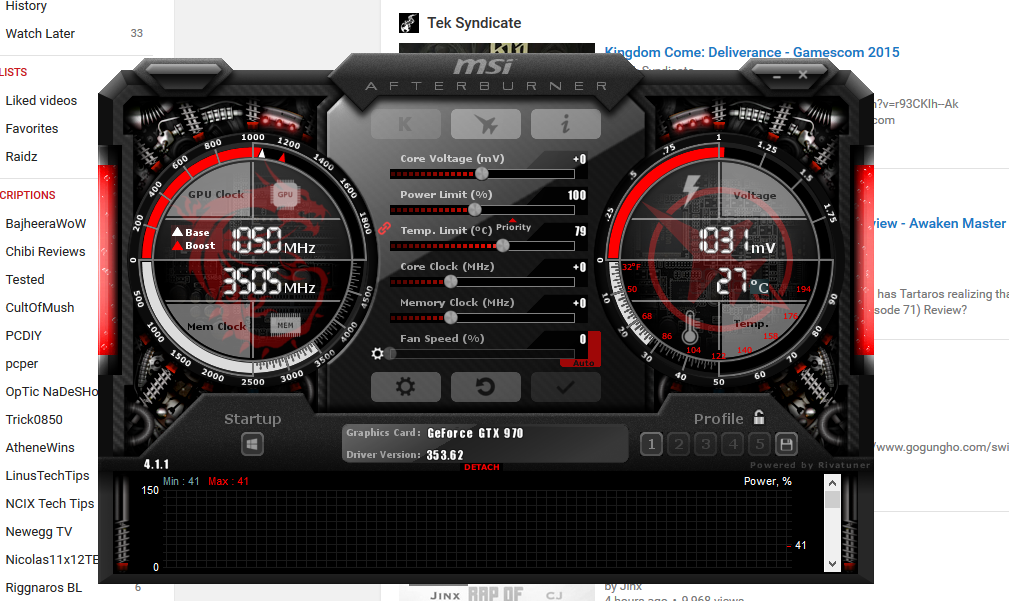Click the Core Voltage slider handle

[x=481, y=174]
